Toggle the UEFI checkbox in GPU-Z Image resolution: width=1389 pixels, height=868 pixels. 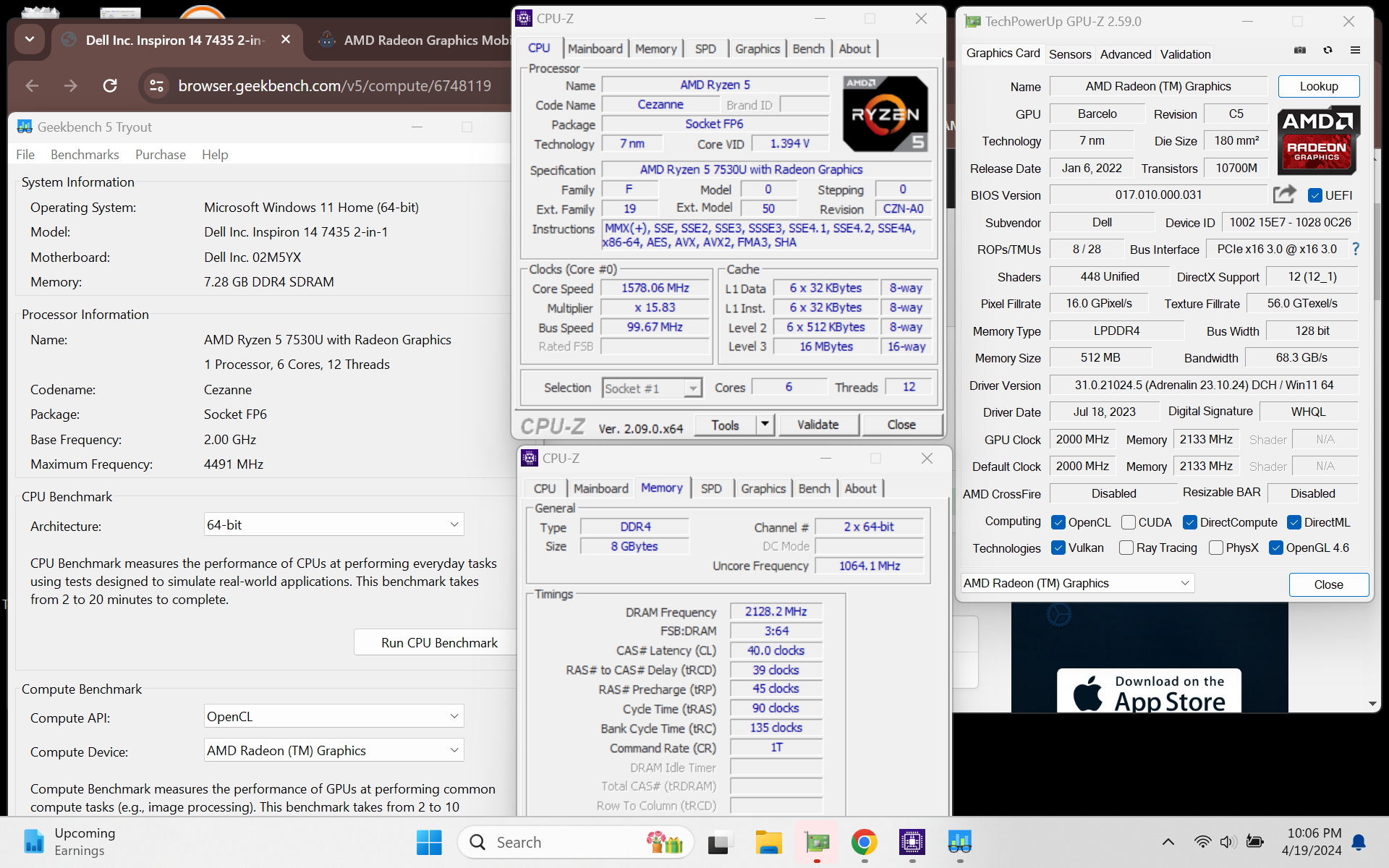tap(1315, 195)
